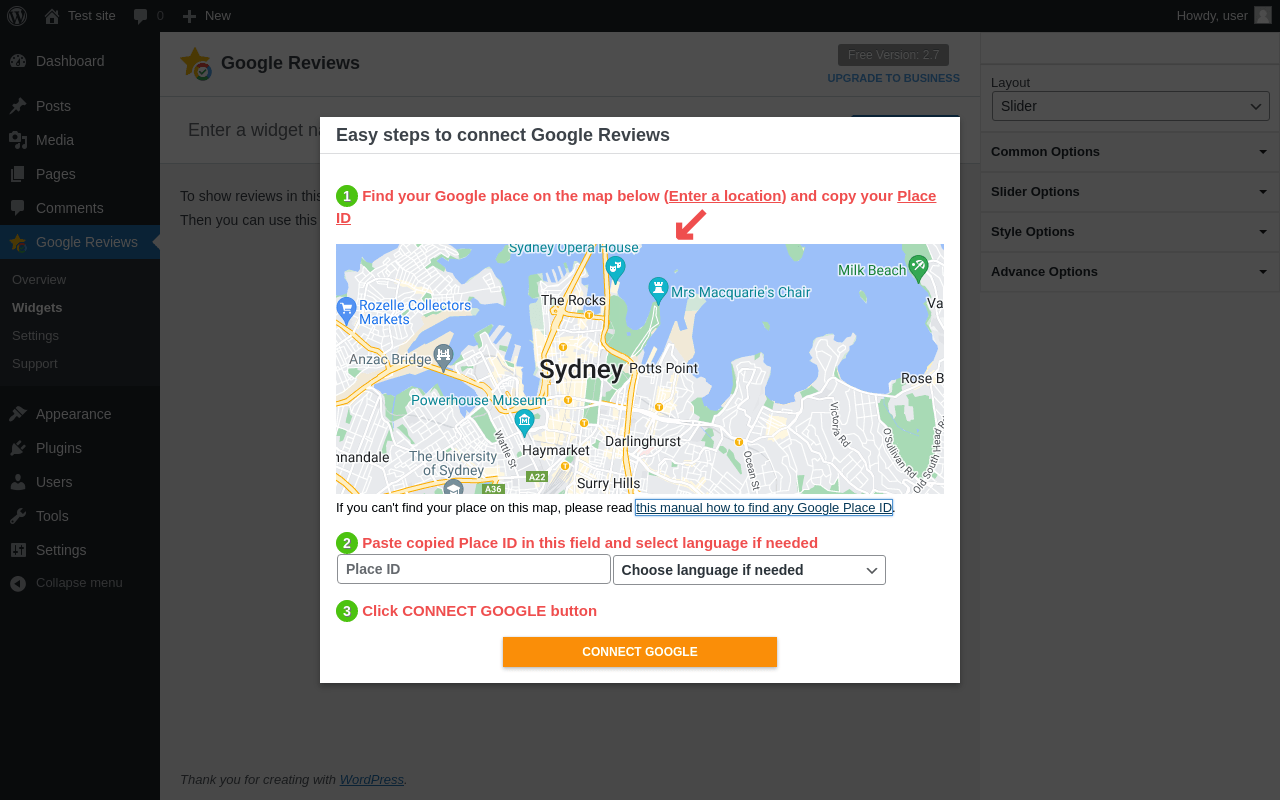This screenshot has width=1280, height=800.
Task: Open the Settings submenu under Google Reviews
Action: [x=35, y=336]
